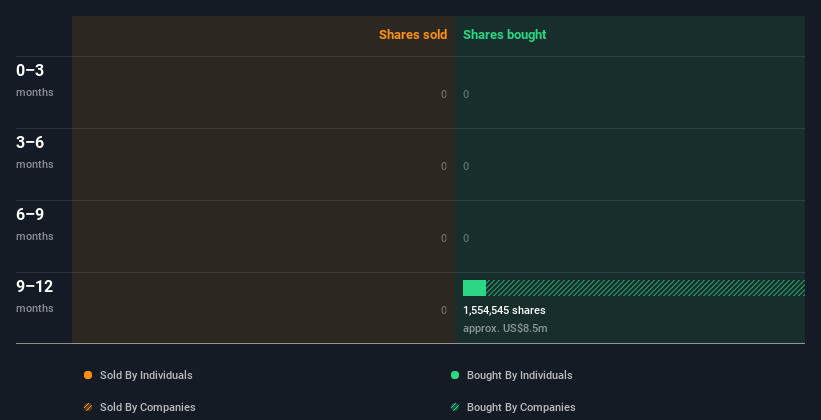821x420 pixels.
Task: Select the Shares bought column header
Action: (504, 35)
